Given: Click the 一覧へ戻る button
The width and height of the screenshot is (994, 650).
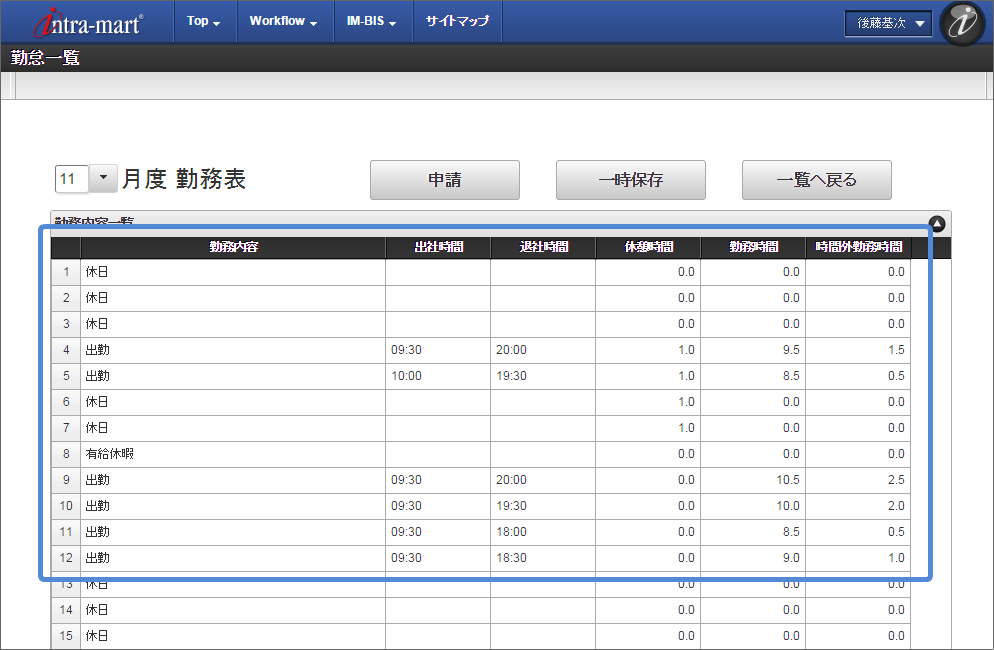Looking at the screenshot, I should [x=816, y=180].
